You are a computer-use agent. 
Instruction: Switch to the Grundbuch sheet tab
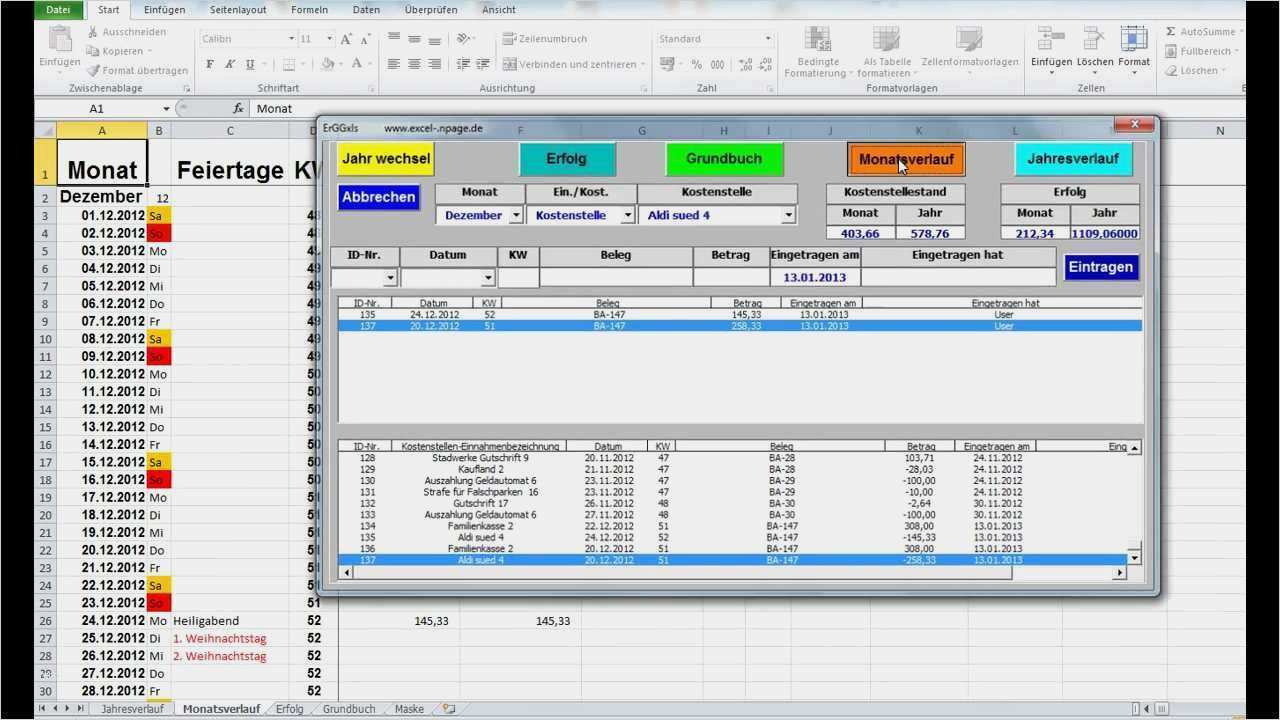click(x=349, y=709)
